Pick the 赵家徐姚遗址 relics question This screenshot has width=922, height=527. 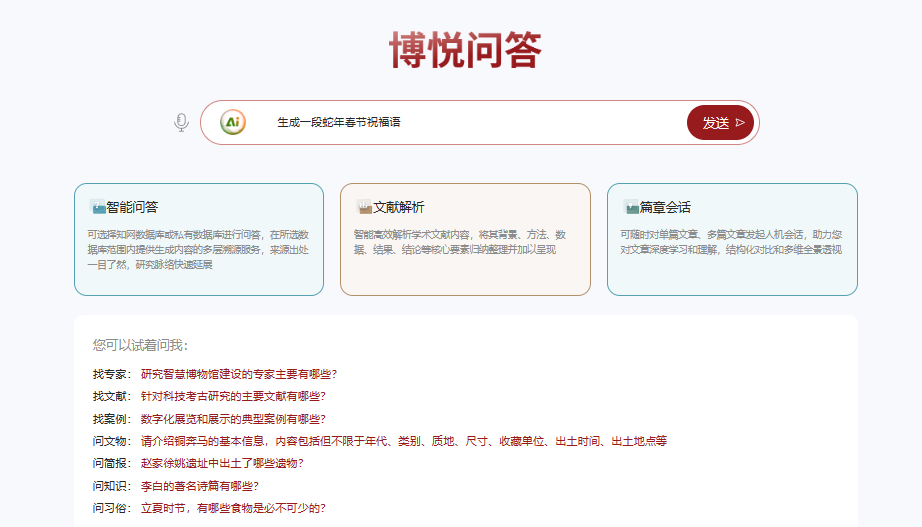(x=222, y=463)
